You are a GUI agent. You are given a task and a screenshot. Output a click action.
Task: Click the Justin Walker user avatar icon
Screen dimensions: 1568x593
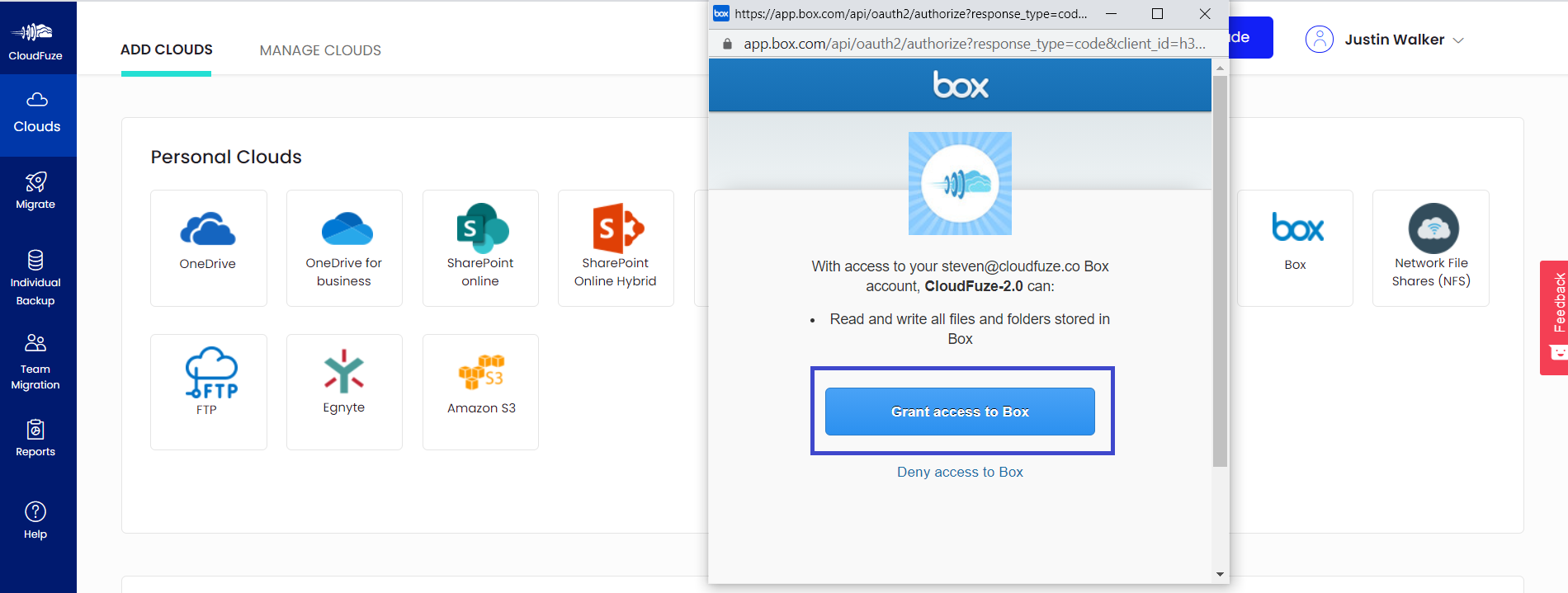(x=1320, y=40)
